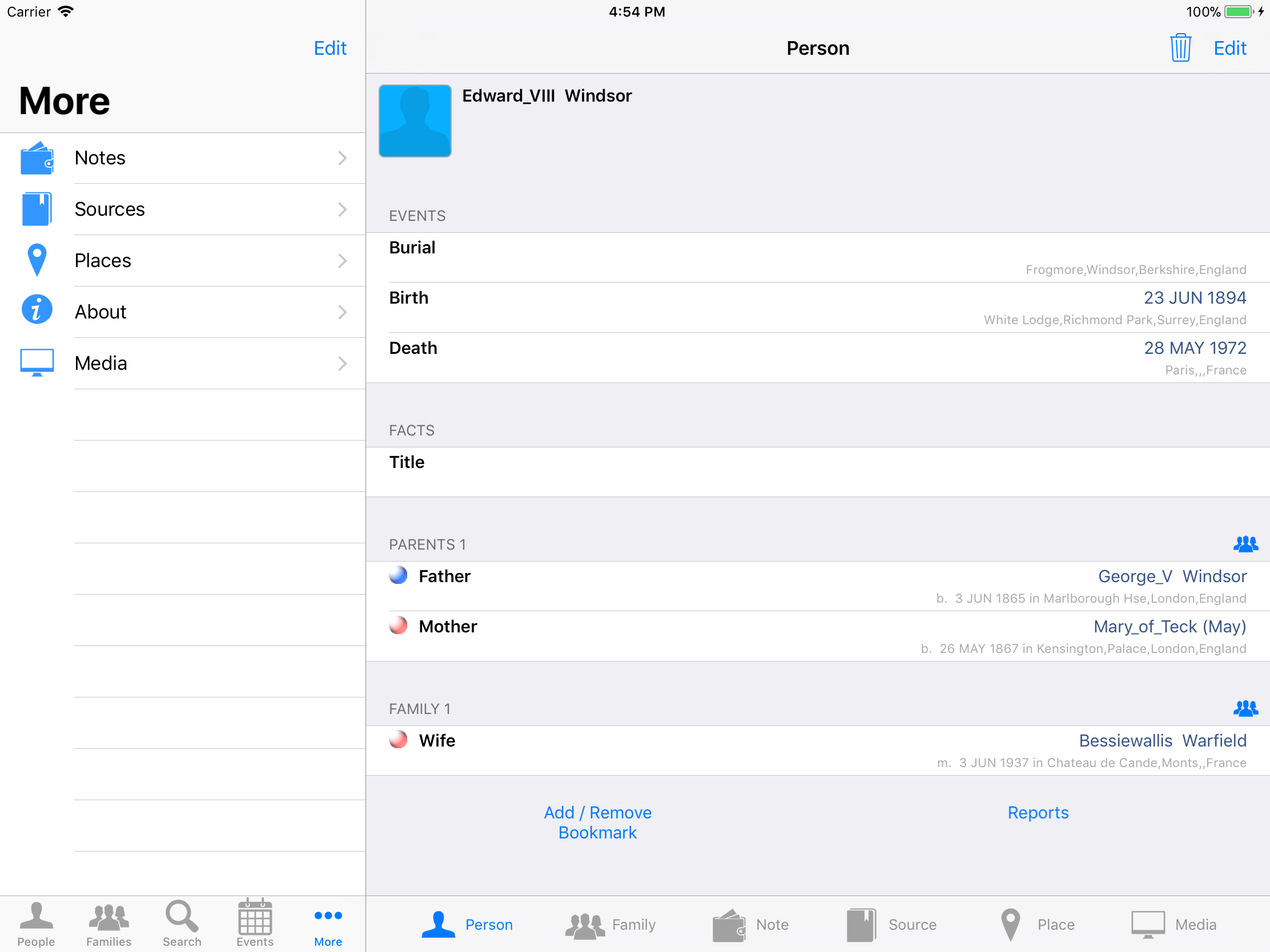
Task: Open the Reports link
Action: 1038,813
